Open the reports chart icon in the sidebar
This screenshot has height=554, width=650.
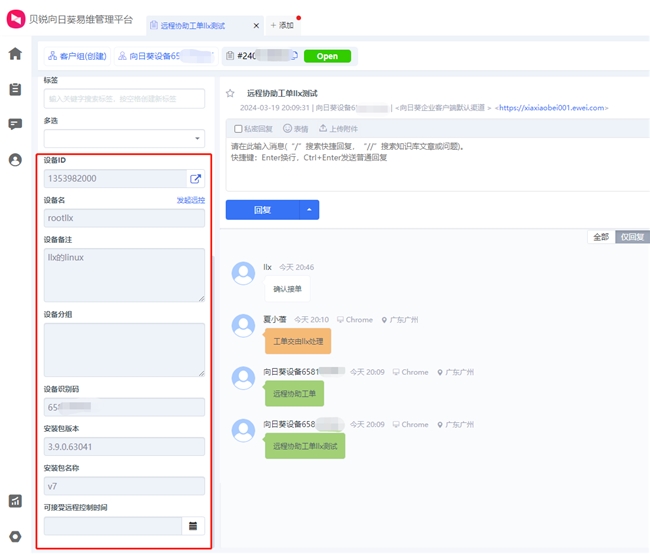click(x=15, y=501)
